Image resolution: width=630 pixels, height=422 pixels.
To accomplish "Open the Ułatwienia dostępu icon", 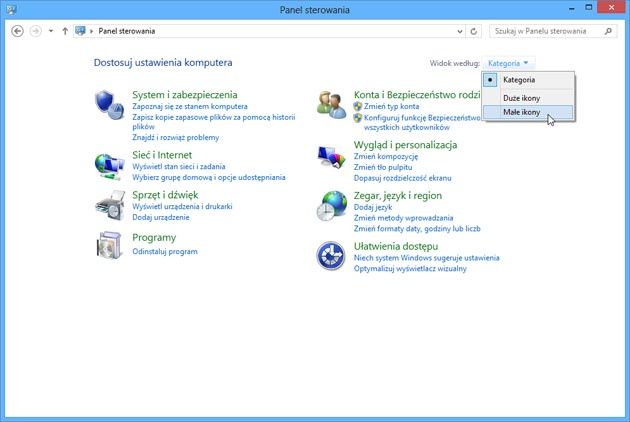I will coord(331,256).
